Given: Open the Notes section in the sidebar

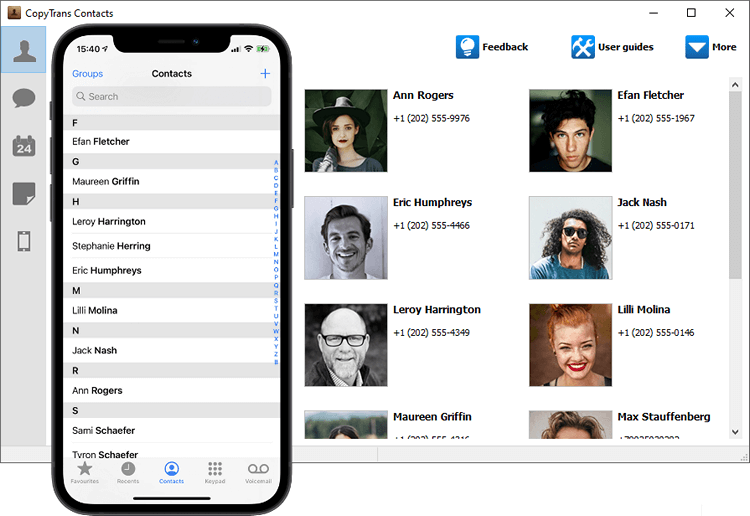Looking at the screenshot, I should coord(23,194).
